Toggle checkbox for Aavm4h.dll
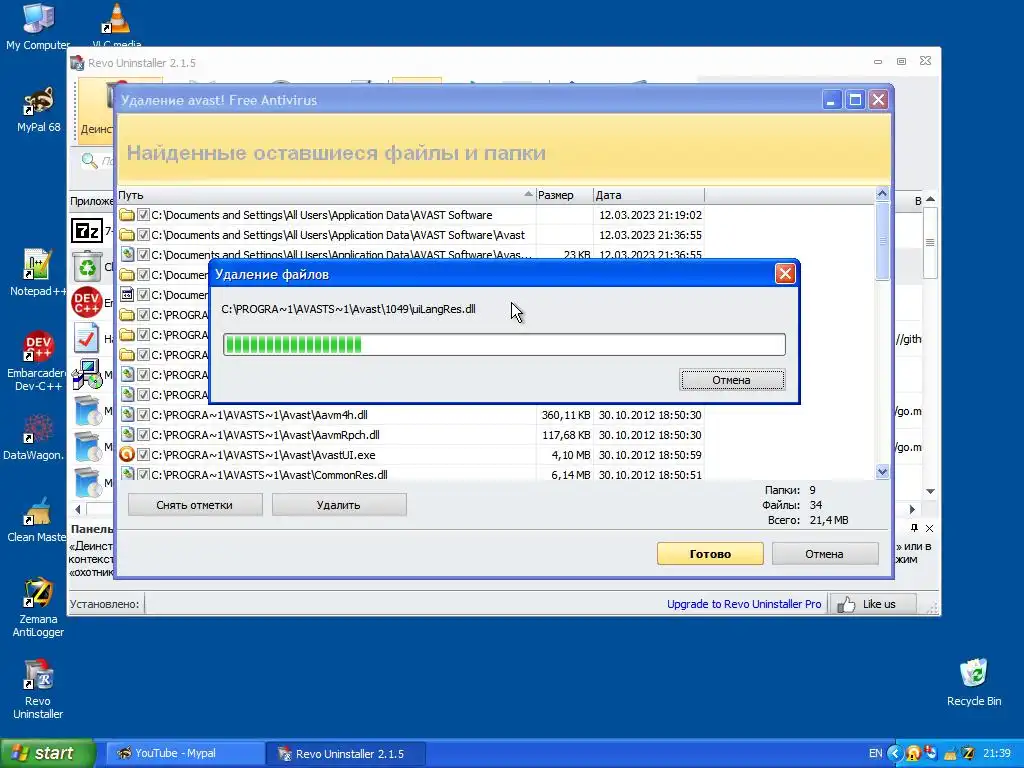 (x=143, y=415)
